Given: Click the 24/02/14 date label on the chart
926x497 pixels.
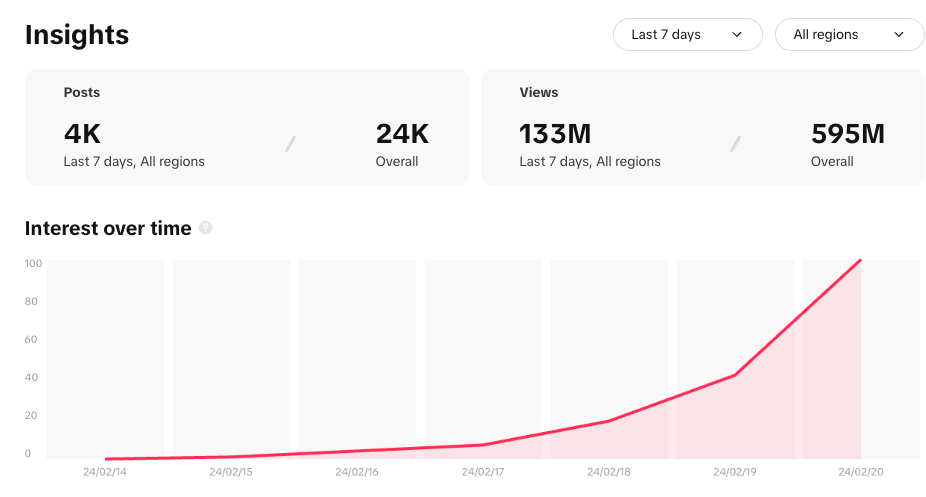Looking at the screenshot, I should (x=104, y=472).
